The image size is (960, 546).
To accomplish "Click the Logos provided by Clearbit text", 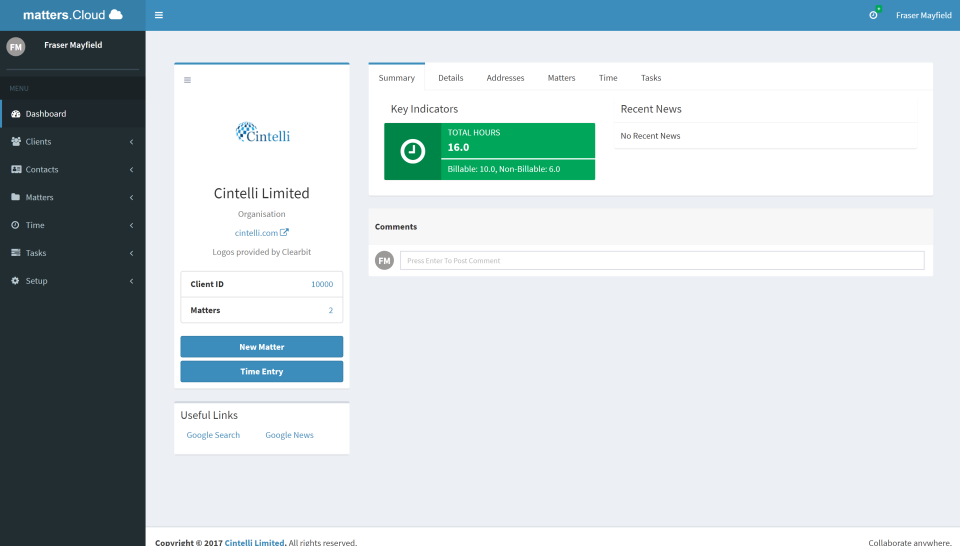I will (261, 252).
